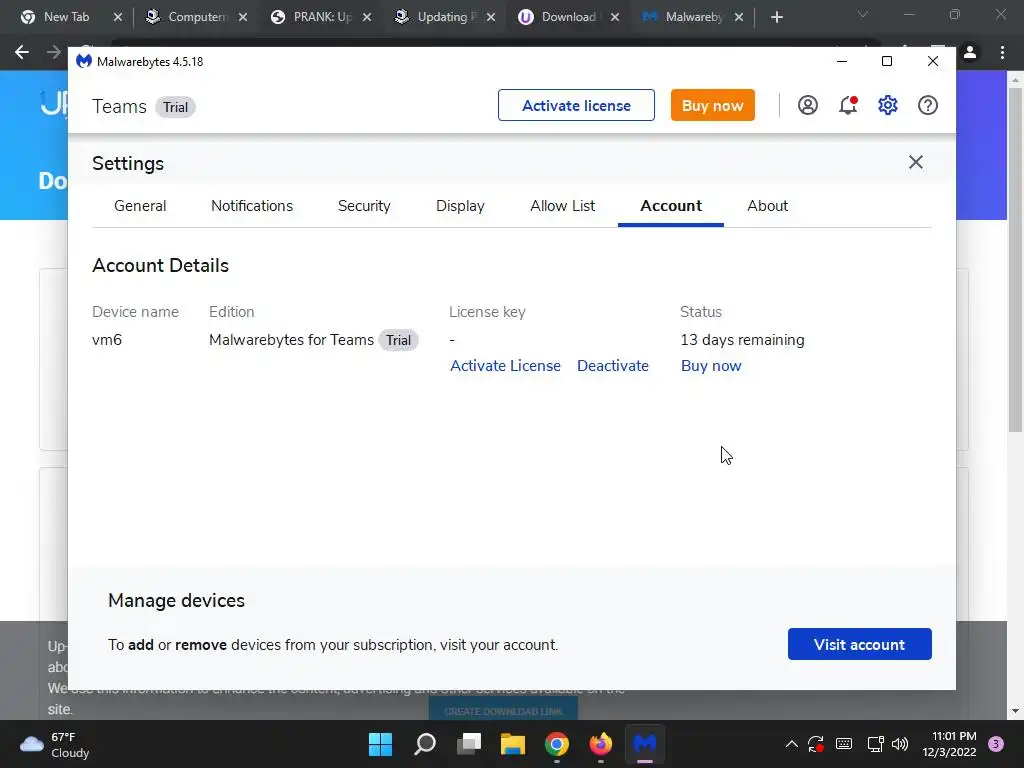The width and height of the screenshot is (1024, 768).
Task: Click the Activate license button in the header
Action: (x=576, y=105)
